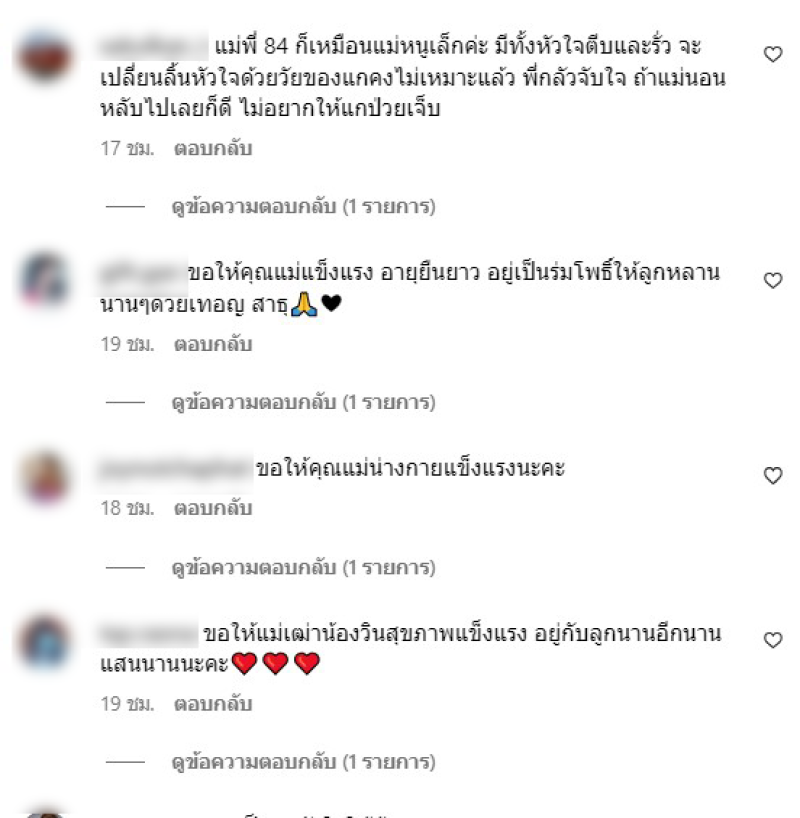Reply to the comment about ร่มโพธิ์
800x818 pixels.
tap(213, 344)
